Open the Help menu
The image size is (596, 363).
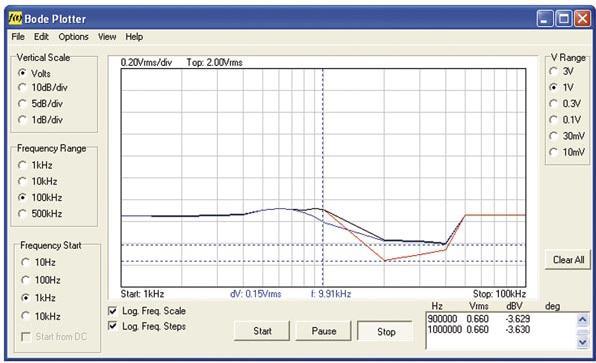click(x=134, y=37)
